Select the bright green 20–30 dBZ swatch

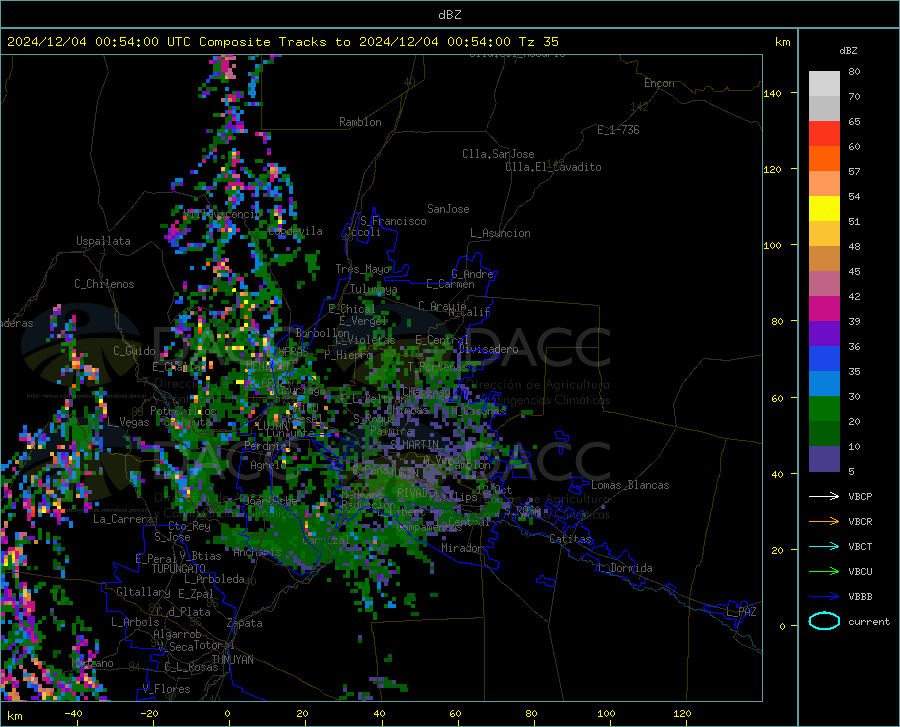[x=824, y=409]
